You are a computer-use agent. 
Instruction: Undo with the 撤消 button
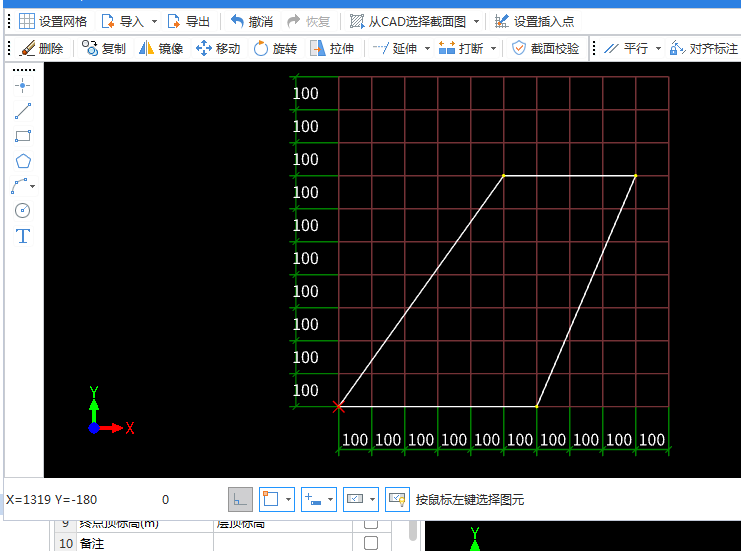coord(252,21)
